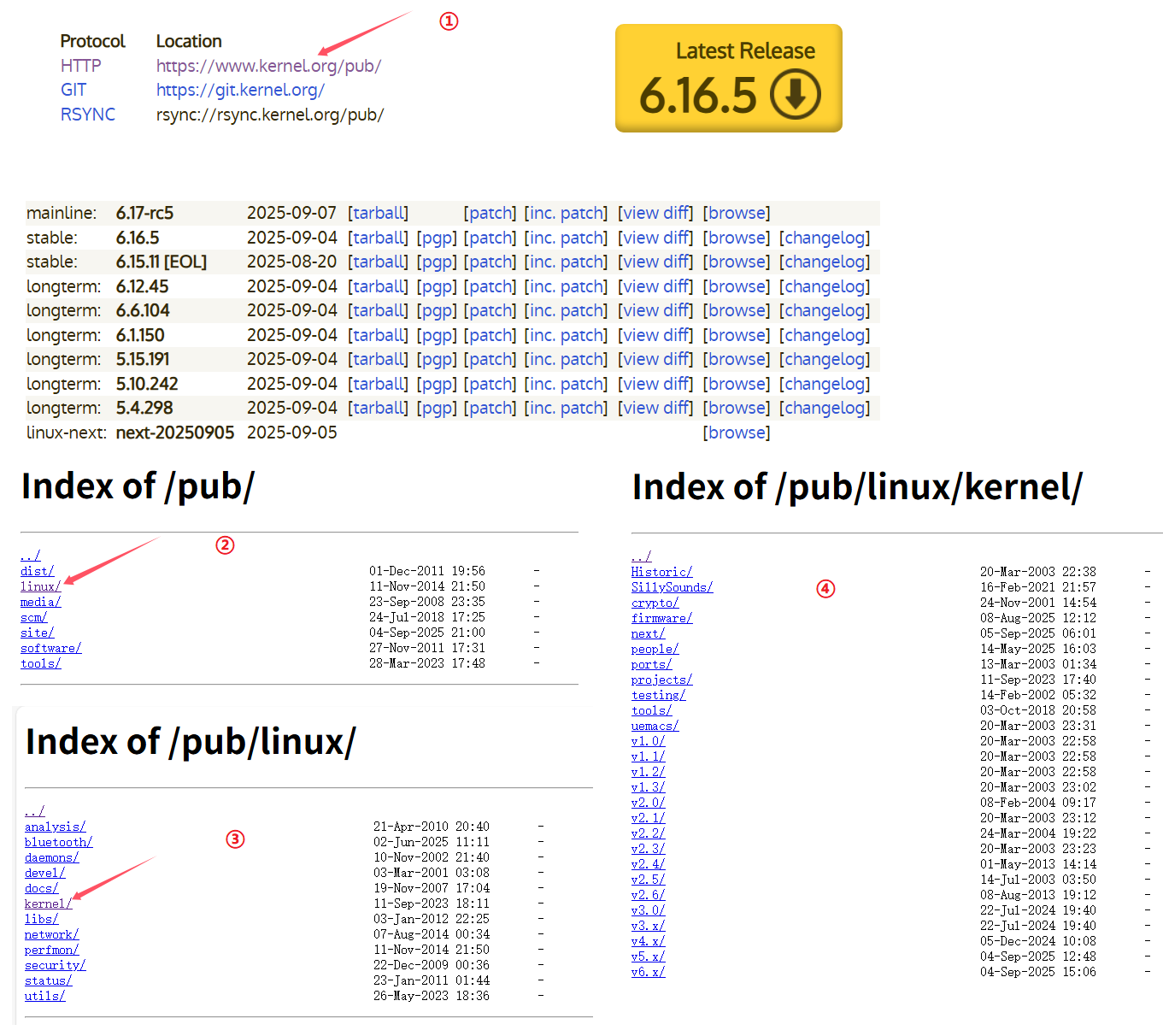The width and height of the screenshot is (1163, 1036).
Task: Open the HTTP protocol link
Action: click(x=81, y=66)
